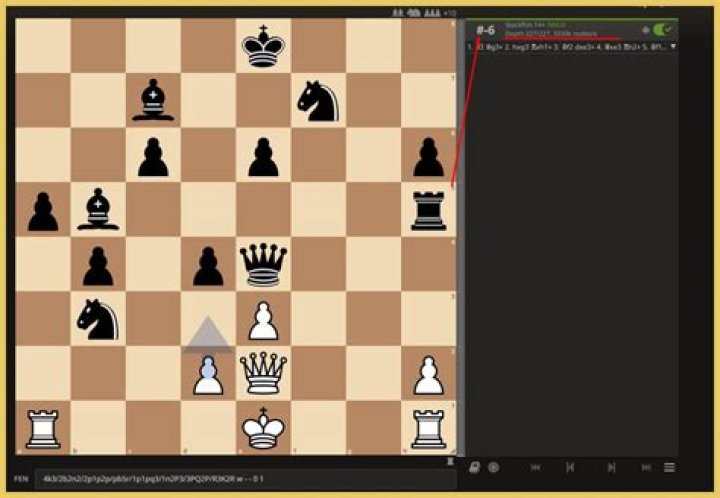Expand the engine line with down arrow
The image size is (720, 498).
673,46
